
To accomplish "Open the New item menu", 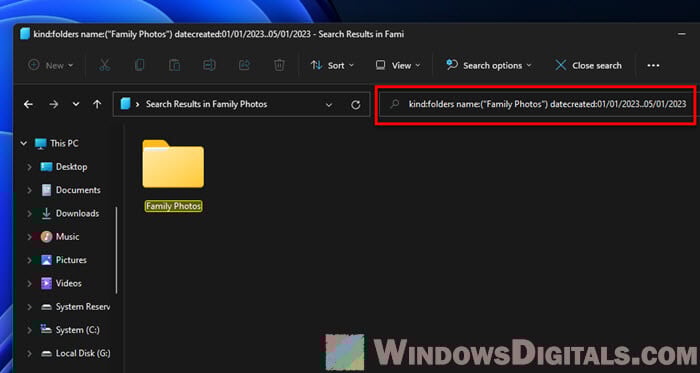I will click(x=51, y=66).
